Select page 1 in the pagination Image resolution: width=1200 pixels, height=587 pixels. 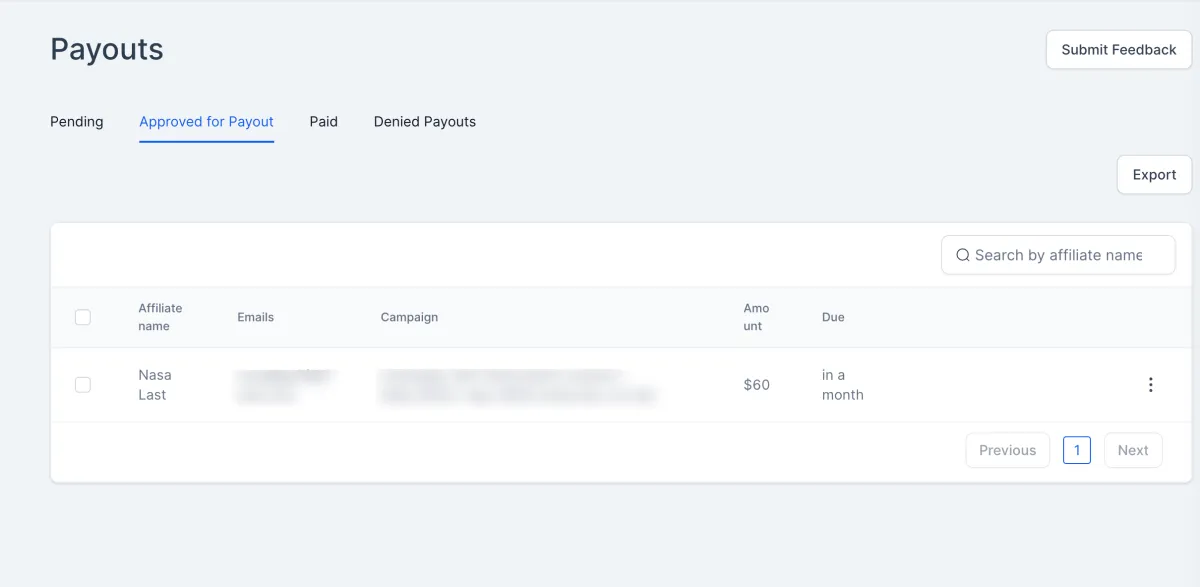[x=1076, y=450]
